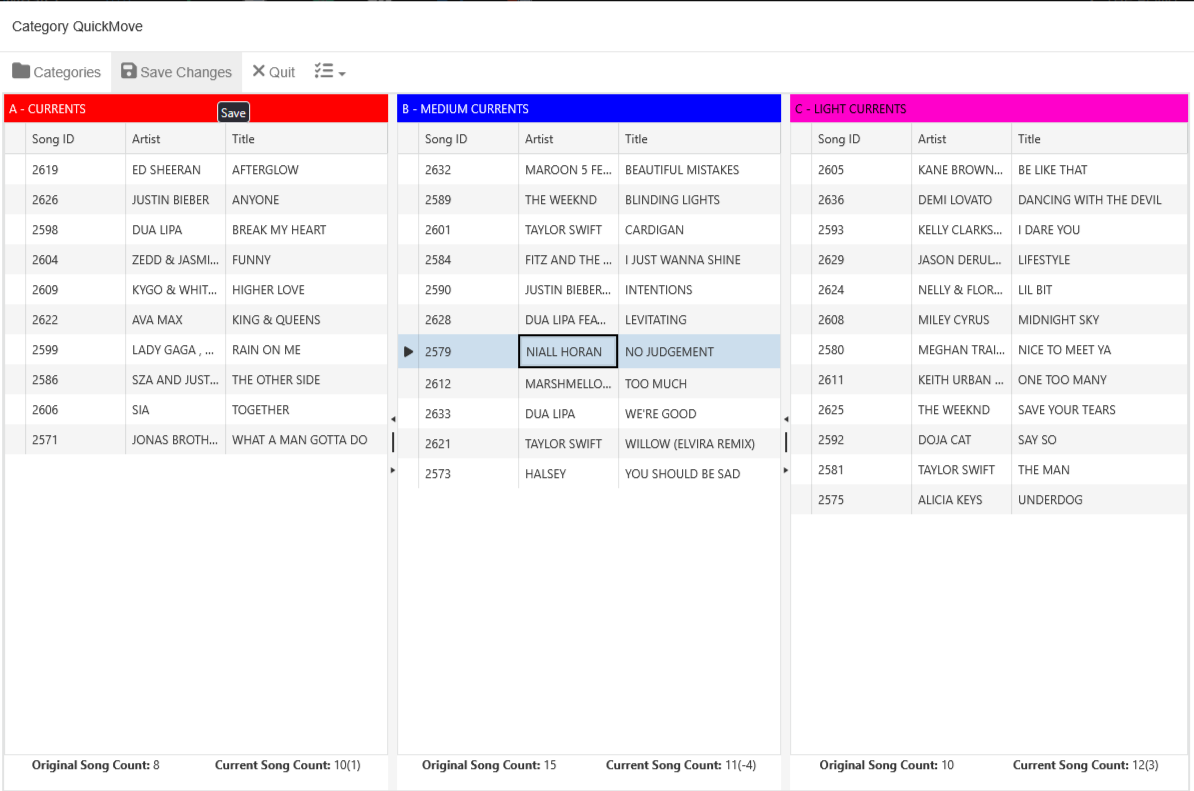
Task: Click the NIALL HORAN artist cell
Action: (567, 351)
